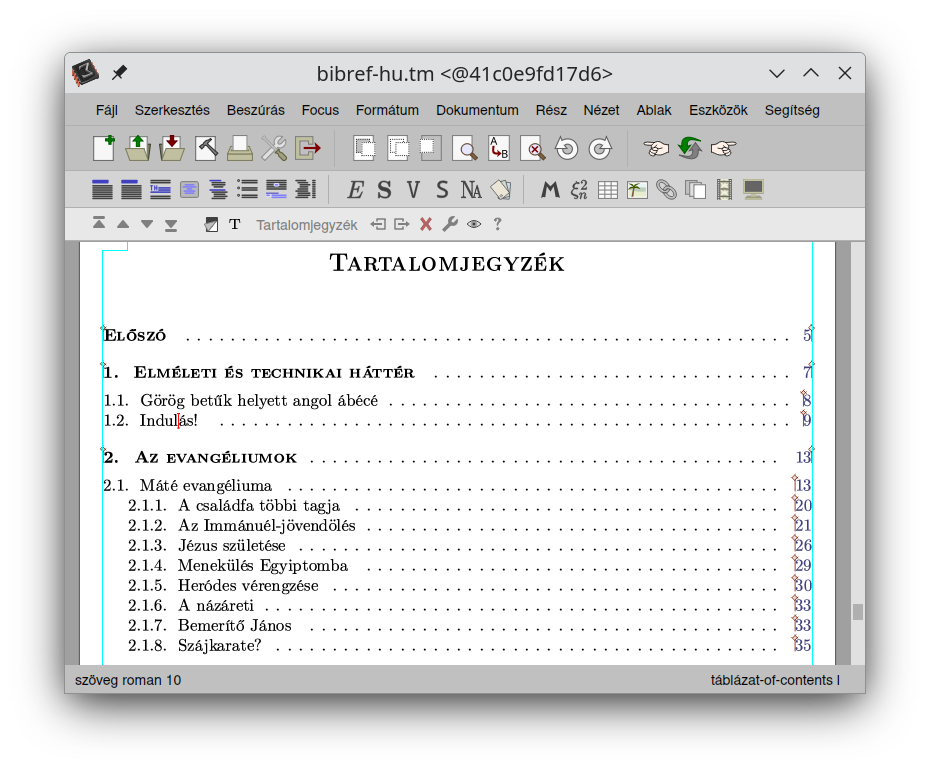Toggle strong bold S text style

384,190
